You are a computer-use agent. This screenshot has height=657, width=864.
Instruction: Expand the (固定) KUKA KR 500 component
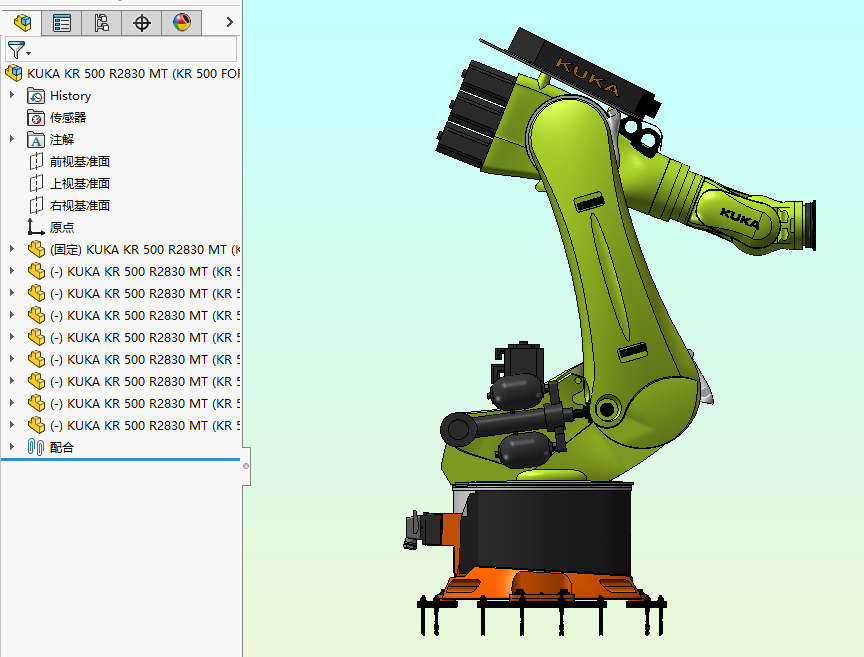pyautogui.click(x=12, y=249)
